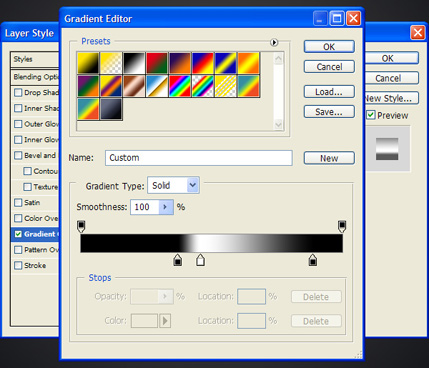This screenshot has width=429, height=368.
Task: Select the white color stop below gradient bar
Action: (200, 260)
